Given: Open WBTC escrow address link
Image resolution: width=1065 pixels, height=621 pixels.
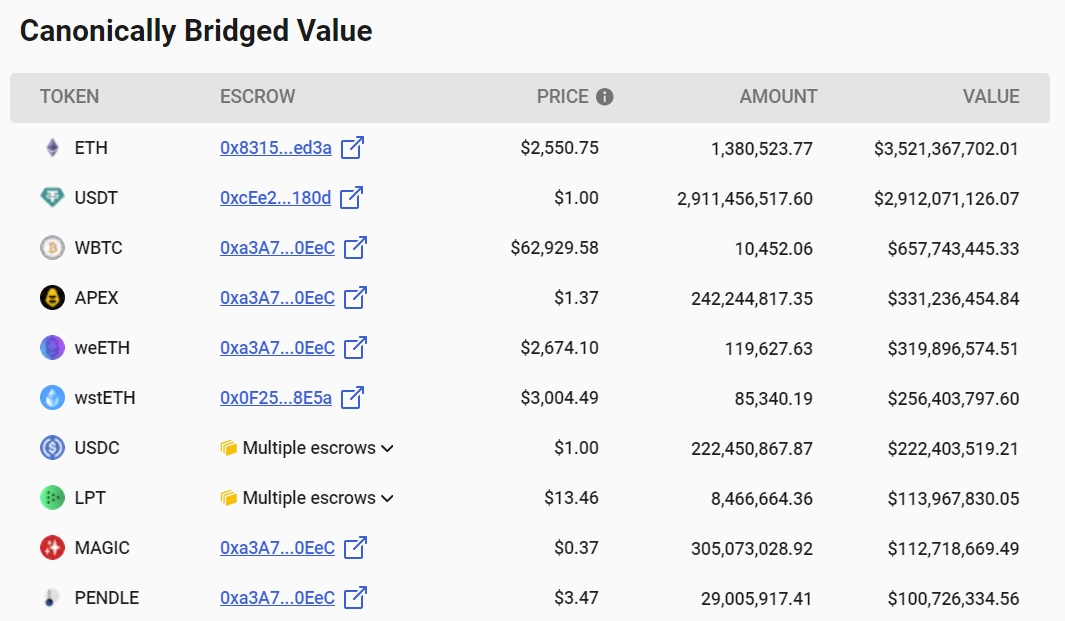Looking at the screenshot, I should (x=277, y=248).
